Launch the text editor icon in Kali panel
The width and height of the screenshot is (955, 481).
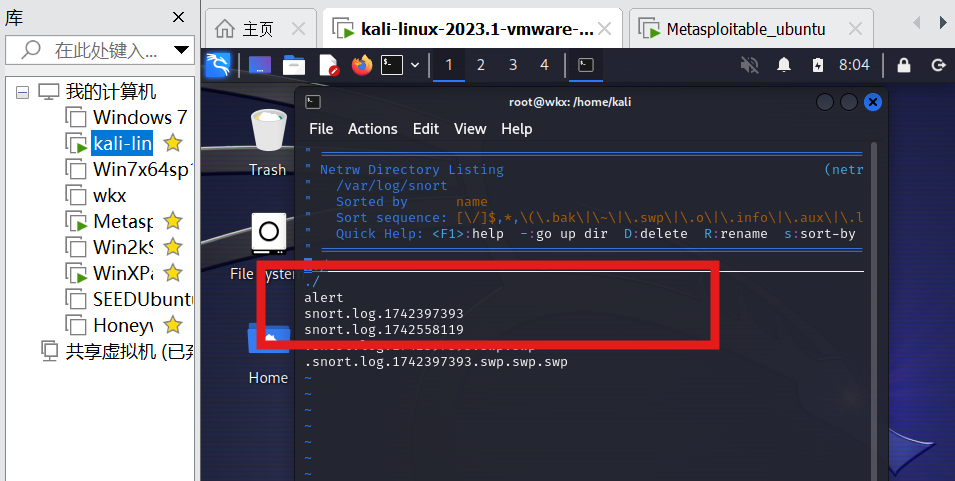point(328,65)
